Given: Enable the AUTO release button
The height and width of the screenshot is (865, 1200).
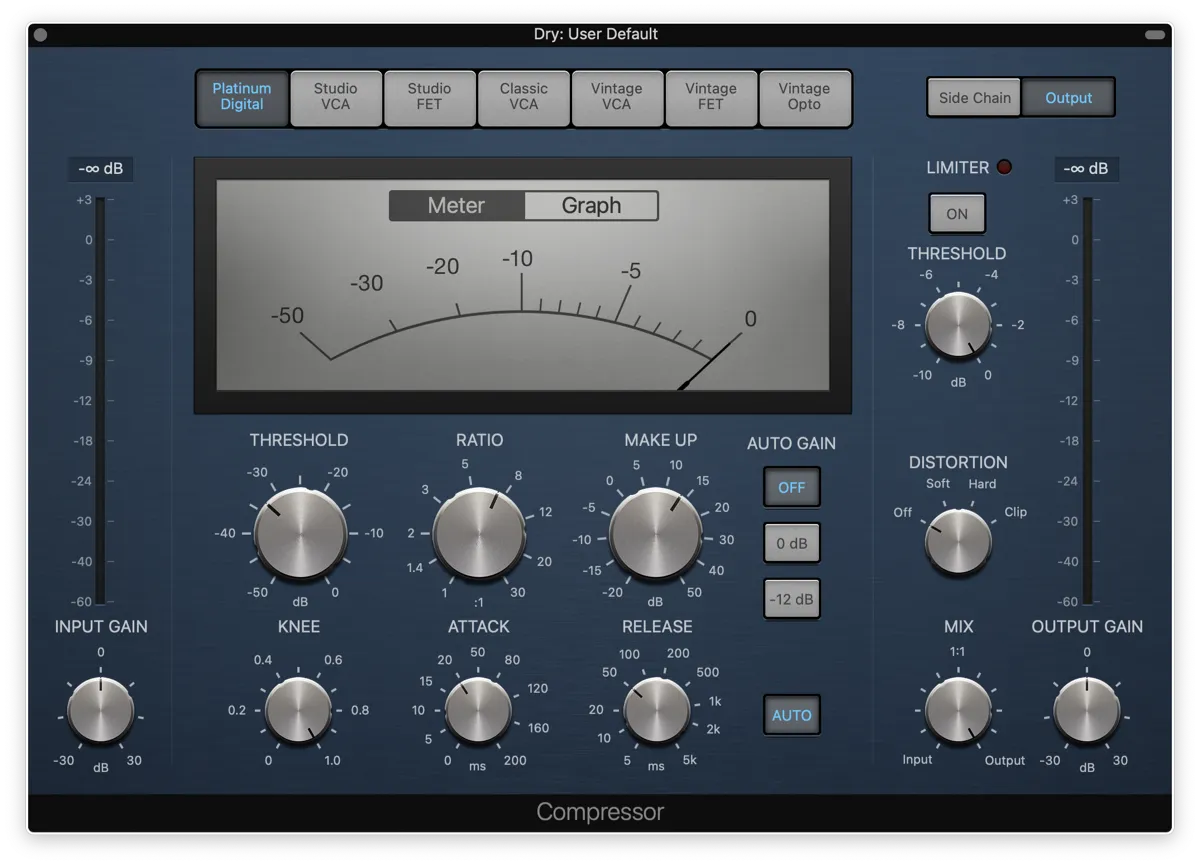Looking at the screenshot, I should tap(791, 716).
